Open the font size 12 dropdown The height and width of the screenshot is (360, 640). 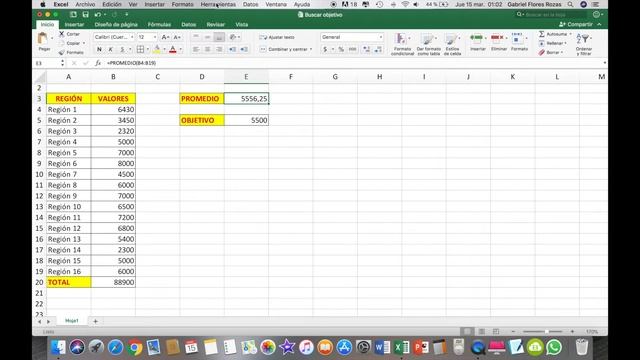click(155, 37)
